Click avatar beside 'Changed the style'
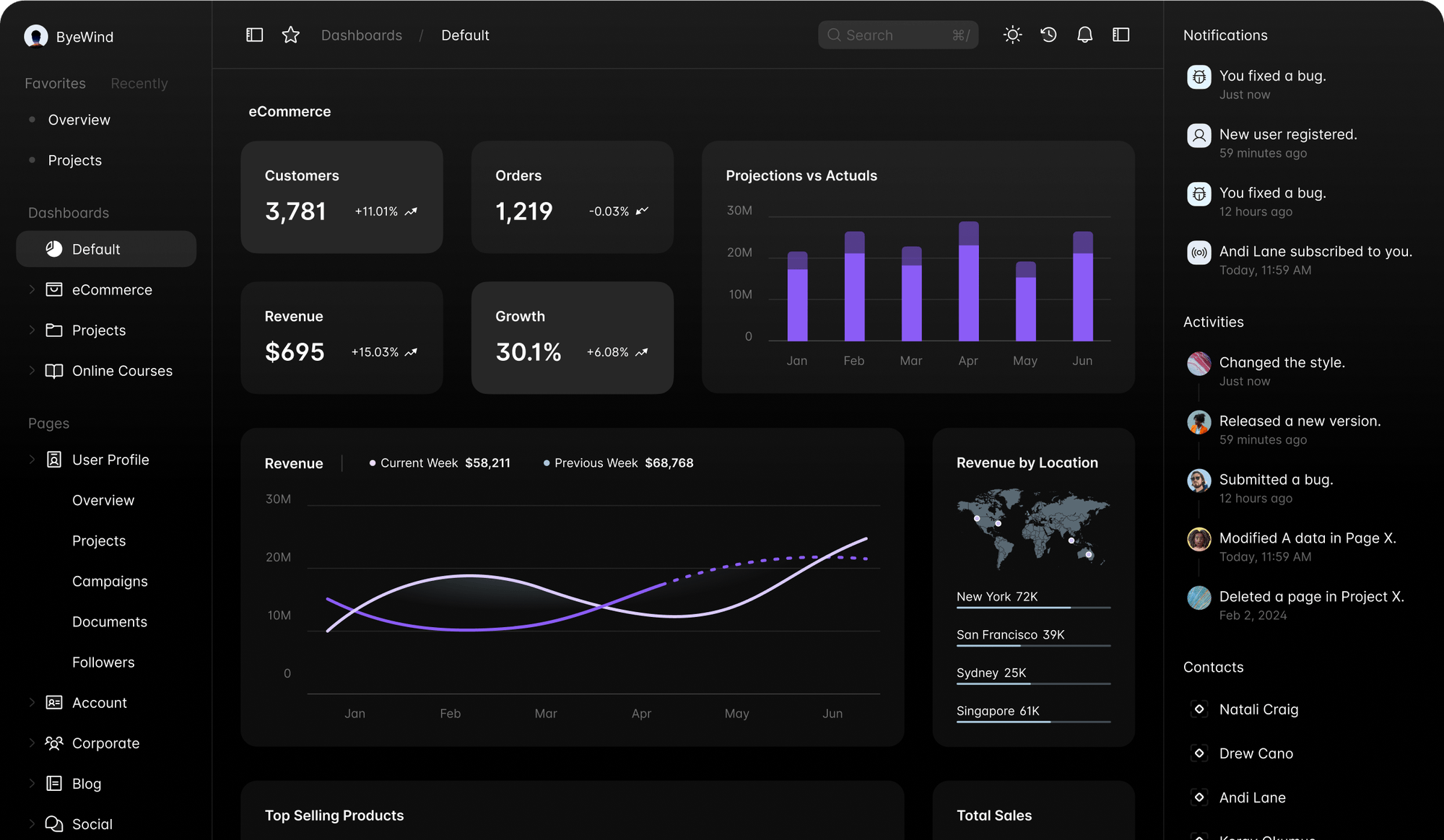The image size is (1444, 840). pos(1199,363)
